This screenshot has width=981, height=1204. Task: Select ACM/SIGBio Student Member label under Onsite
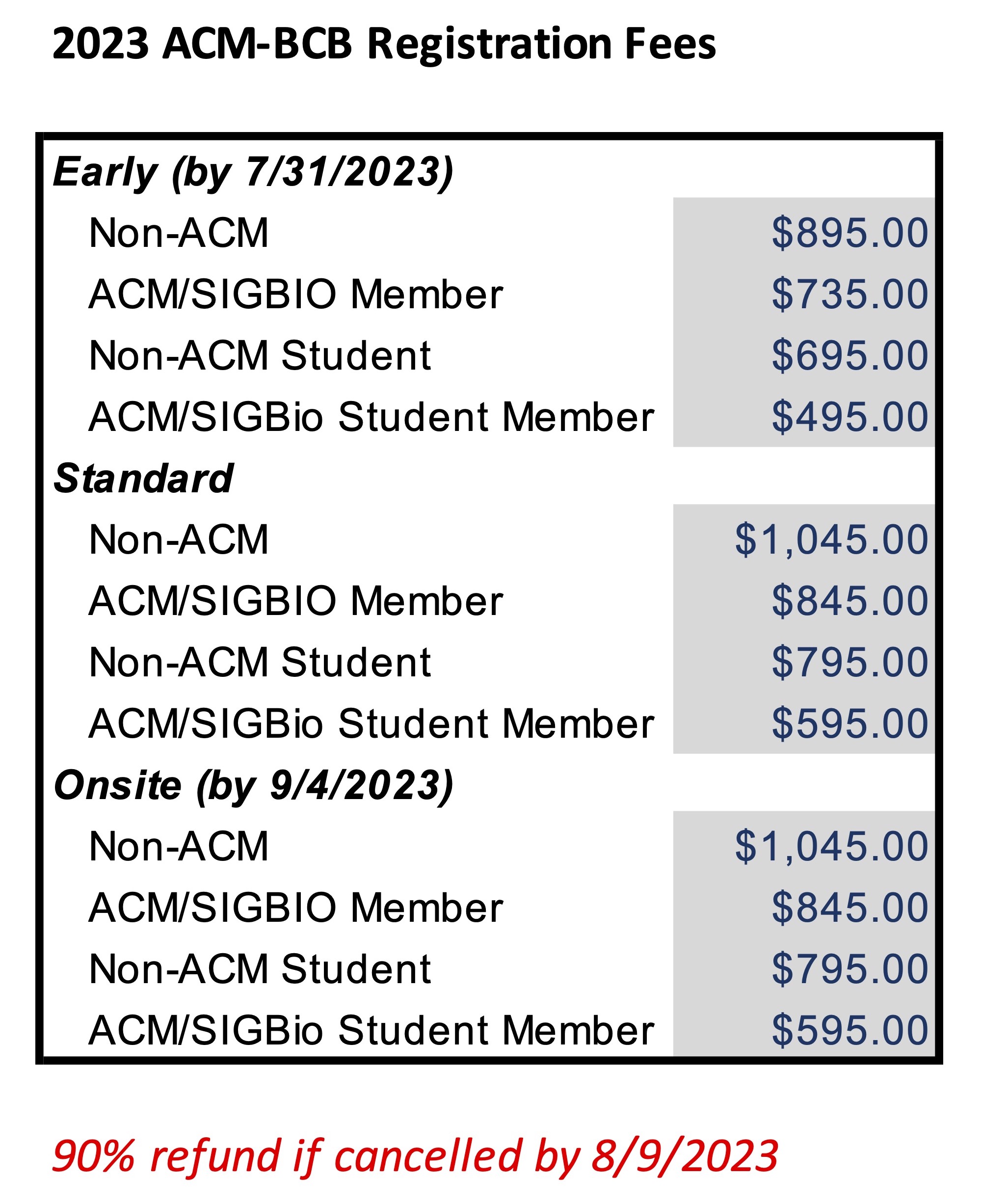(x=371, y=1030)
